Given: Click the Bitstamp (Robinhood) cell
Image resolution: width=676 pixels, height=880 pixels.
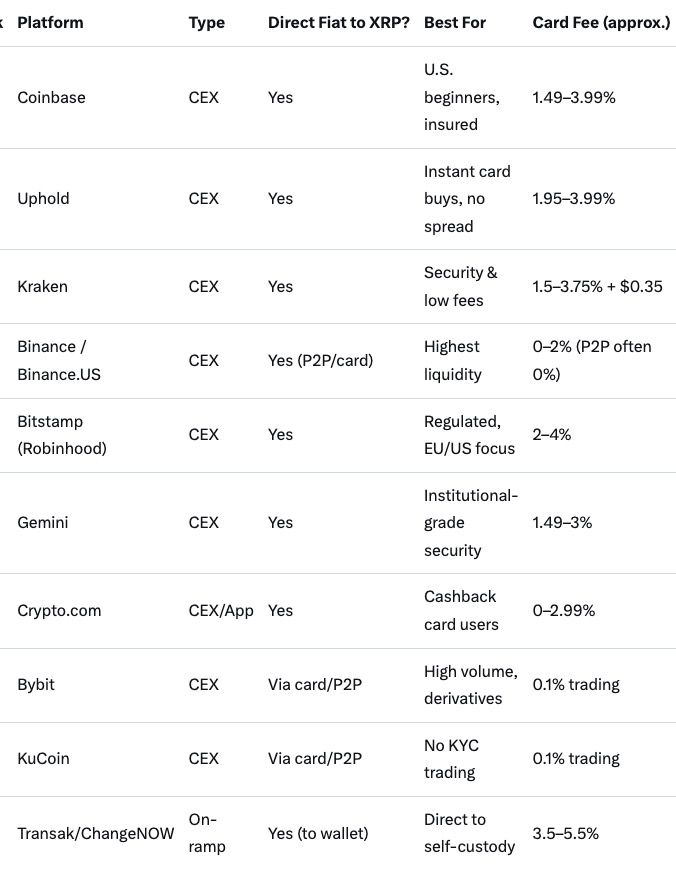Looking at the screenshot, I should 62,435.
